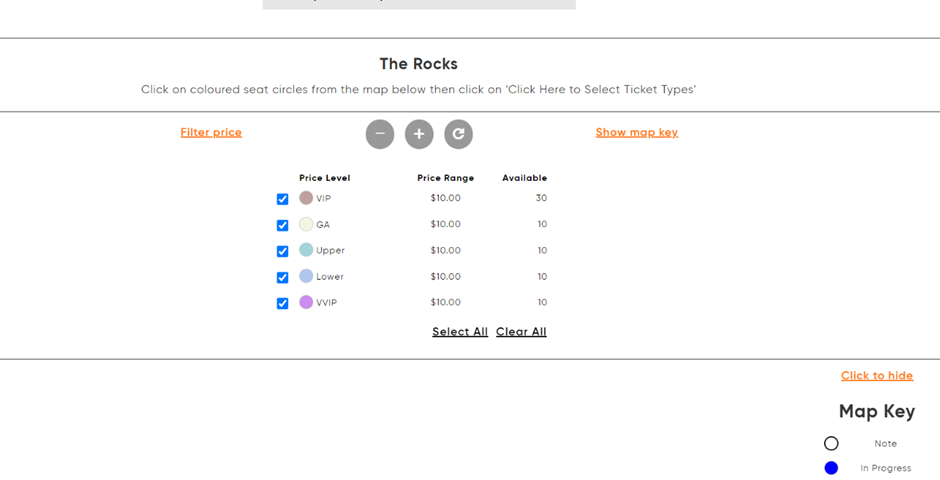Click the Lower colour swatch
The width and height of the screenshot is (940, 480).
(306, 276)
